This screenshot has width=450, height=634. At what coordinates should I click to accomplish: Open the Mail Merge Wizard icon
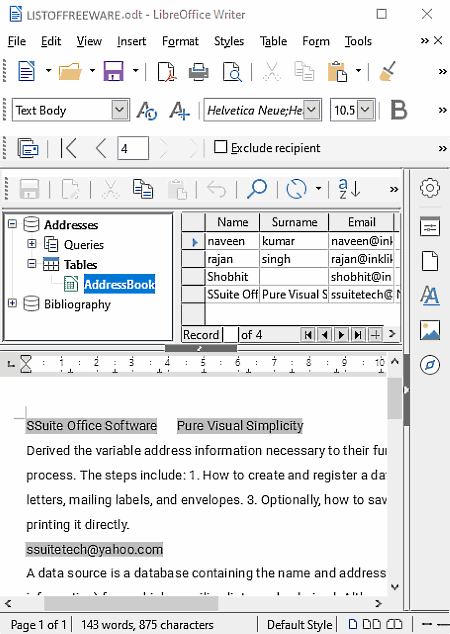coord(28,148)
